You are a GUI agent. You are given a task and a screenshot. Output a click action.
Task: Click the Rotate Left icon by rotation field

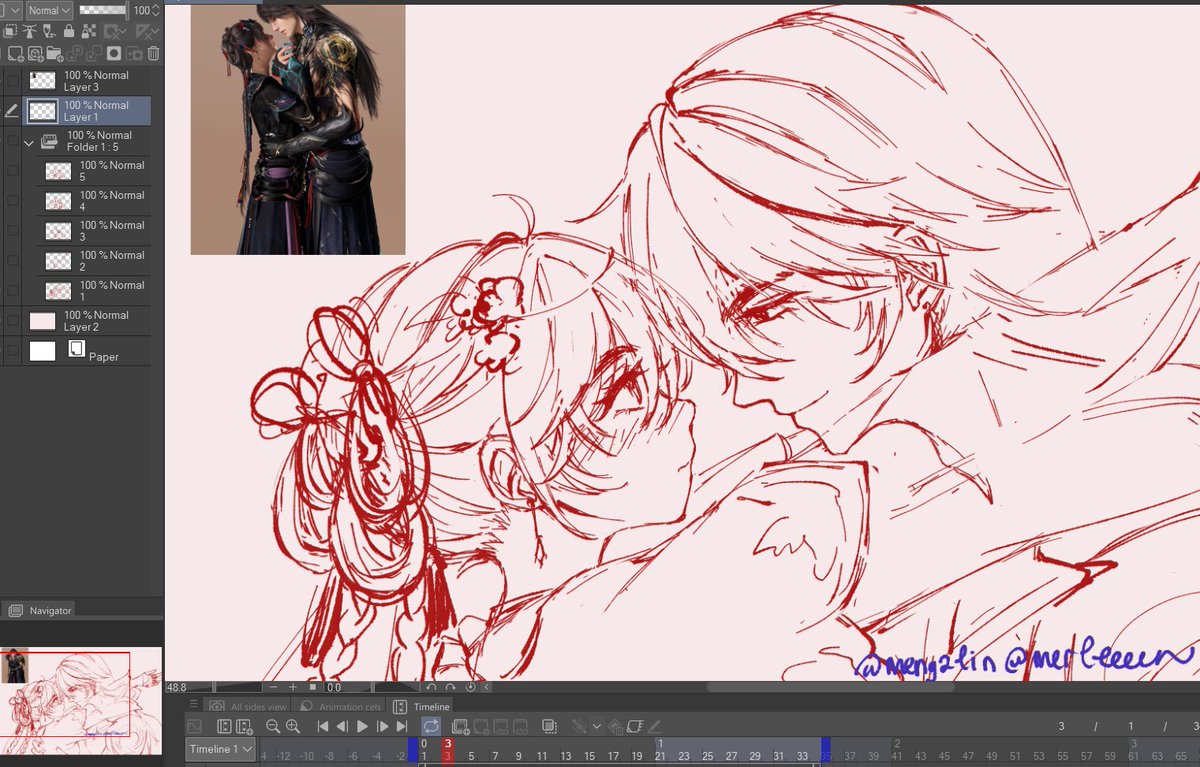click(431, 687)
